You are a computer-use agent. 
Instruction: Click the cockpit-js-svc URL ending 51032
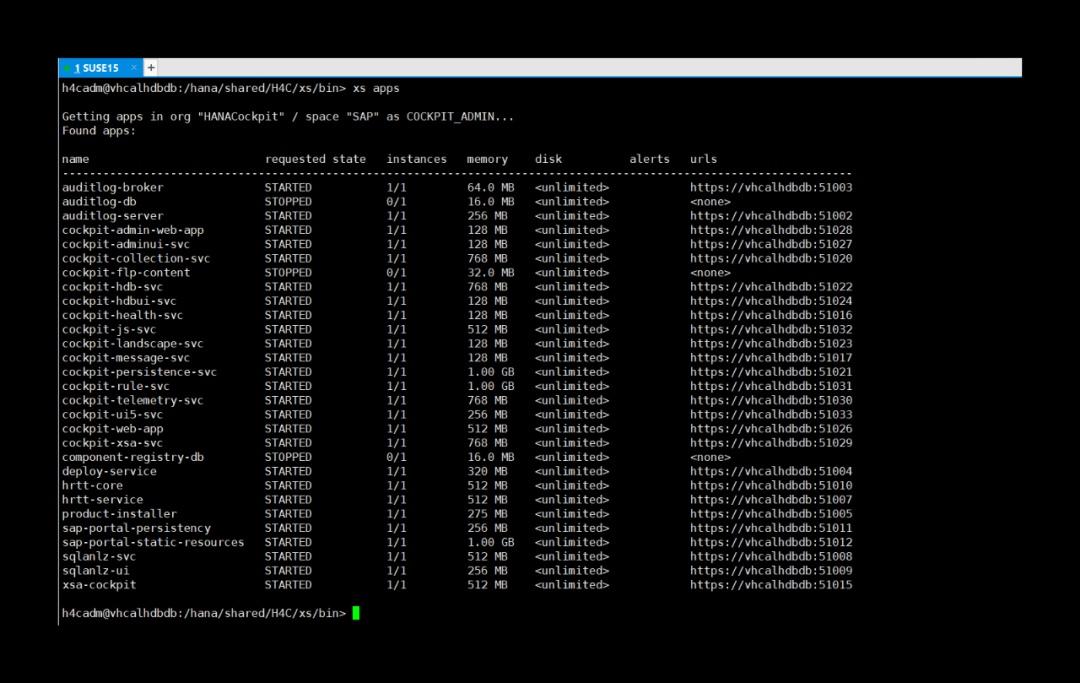pyautogui.click(x=771, y=329)
